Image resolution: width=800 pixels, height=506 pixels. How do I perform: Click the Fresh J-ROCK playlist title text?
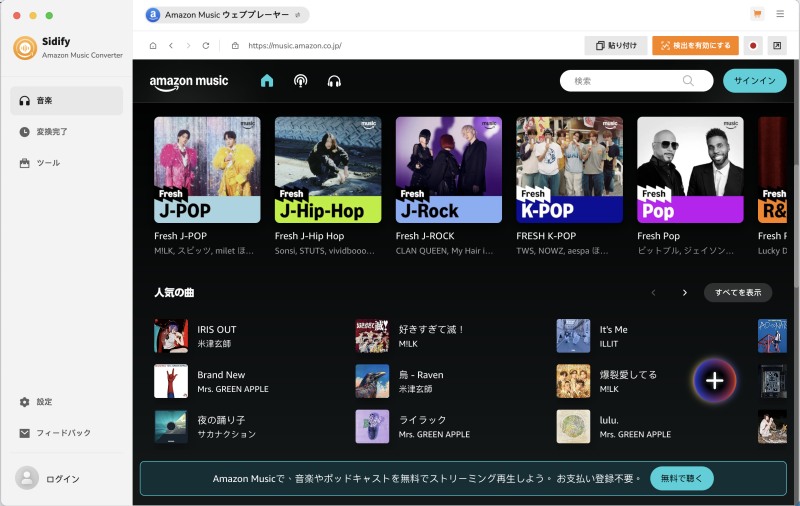(425, 236)
